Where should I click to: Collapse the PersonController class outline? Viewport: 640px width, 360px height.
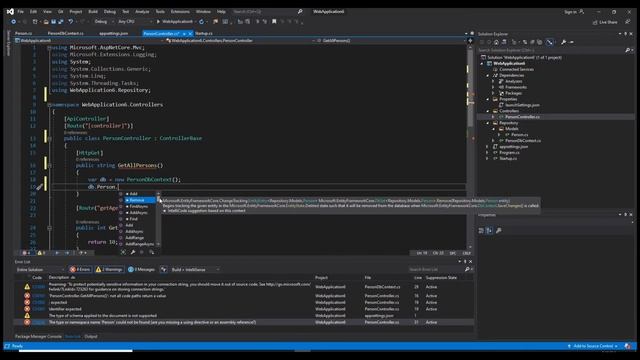coord(49,139)
